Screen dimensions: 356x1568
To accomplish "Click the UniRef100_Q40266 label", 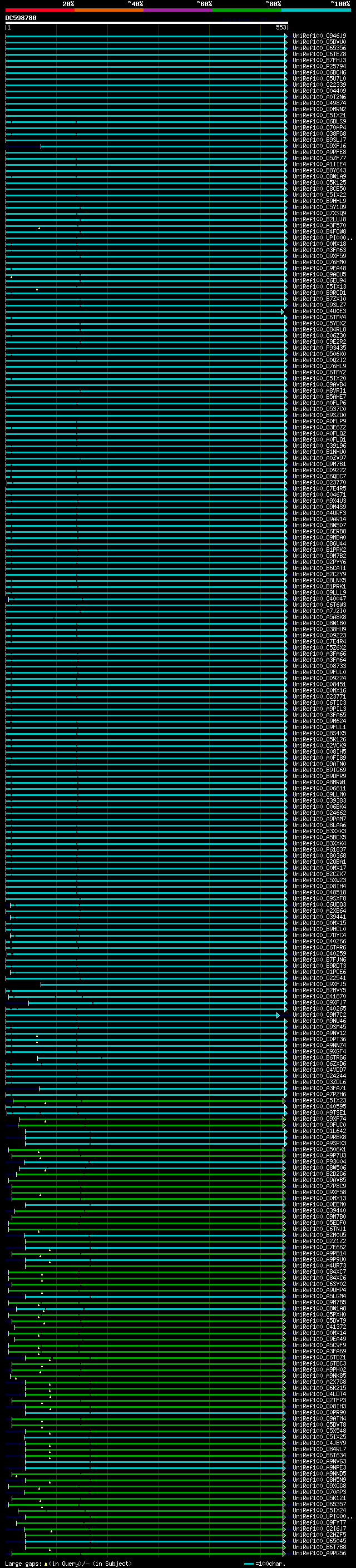I will coord(319,941).
